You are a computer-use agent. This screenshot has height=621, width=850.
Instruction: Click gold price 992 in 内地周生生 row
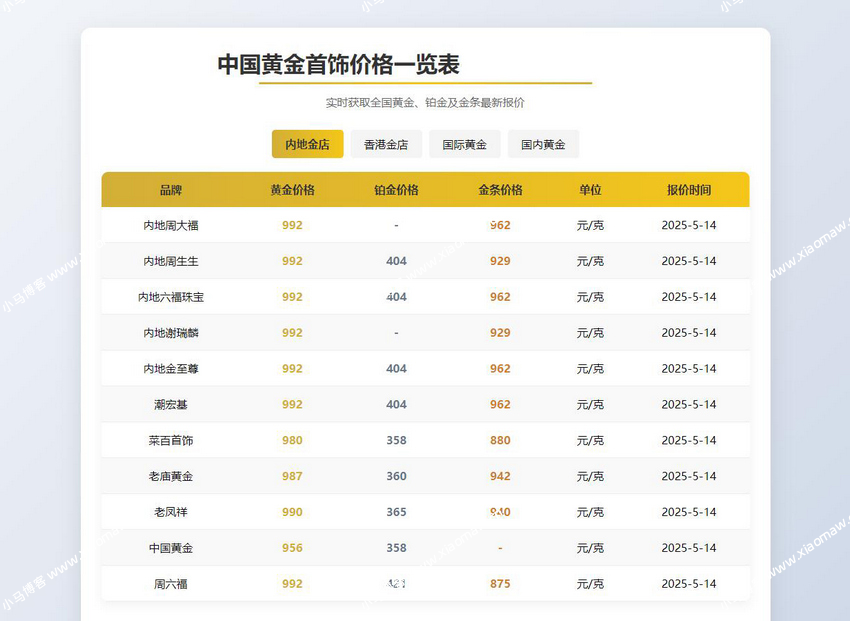(292, 261)
